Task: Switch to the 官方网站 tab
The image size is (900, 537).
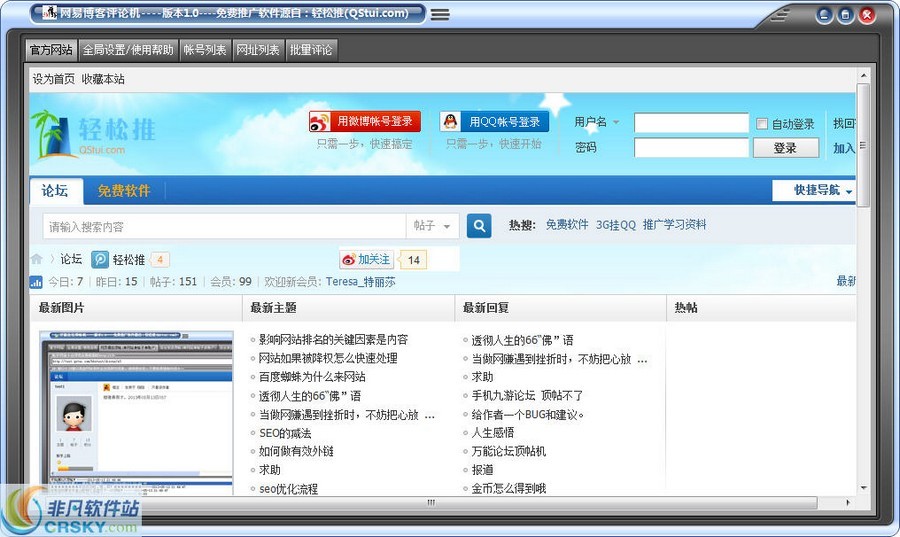Action: coord(51,50)
